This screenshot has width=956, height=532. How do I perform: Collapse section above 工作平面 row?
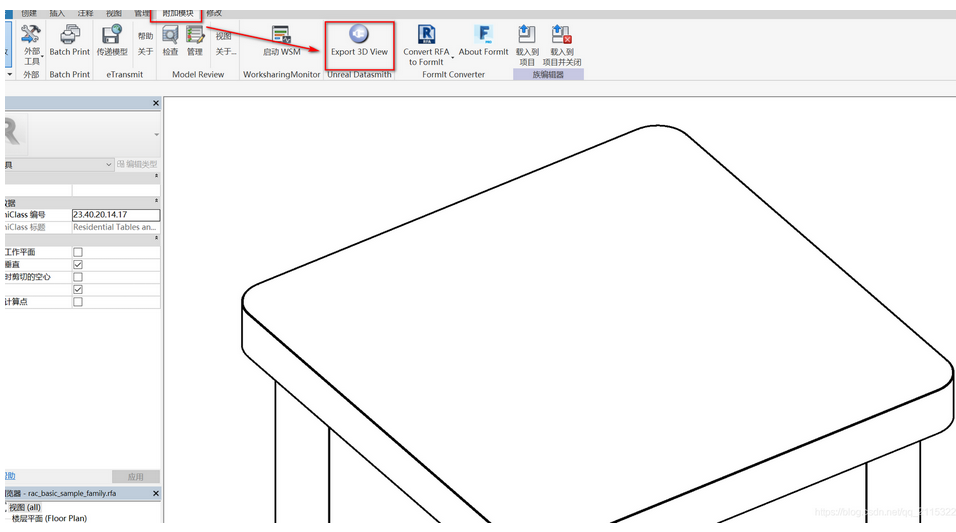(156, 238)
